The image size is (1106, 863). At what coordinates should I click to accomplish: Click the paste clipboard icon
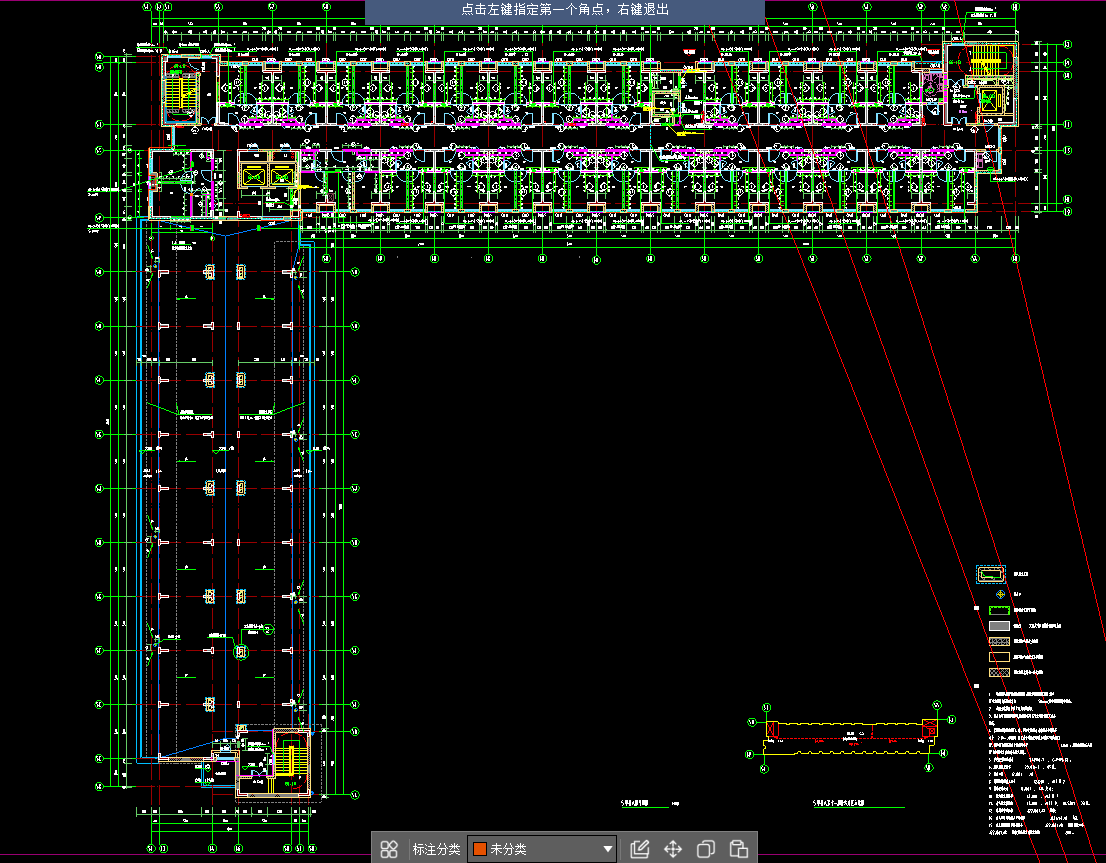[x=739, y=849]
